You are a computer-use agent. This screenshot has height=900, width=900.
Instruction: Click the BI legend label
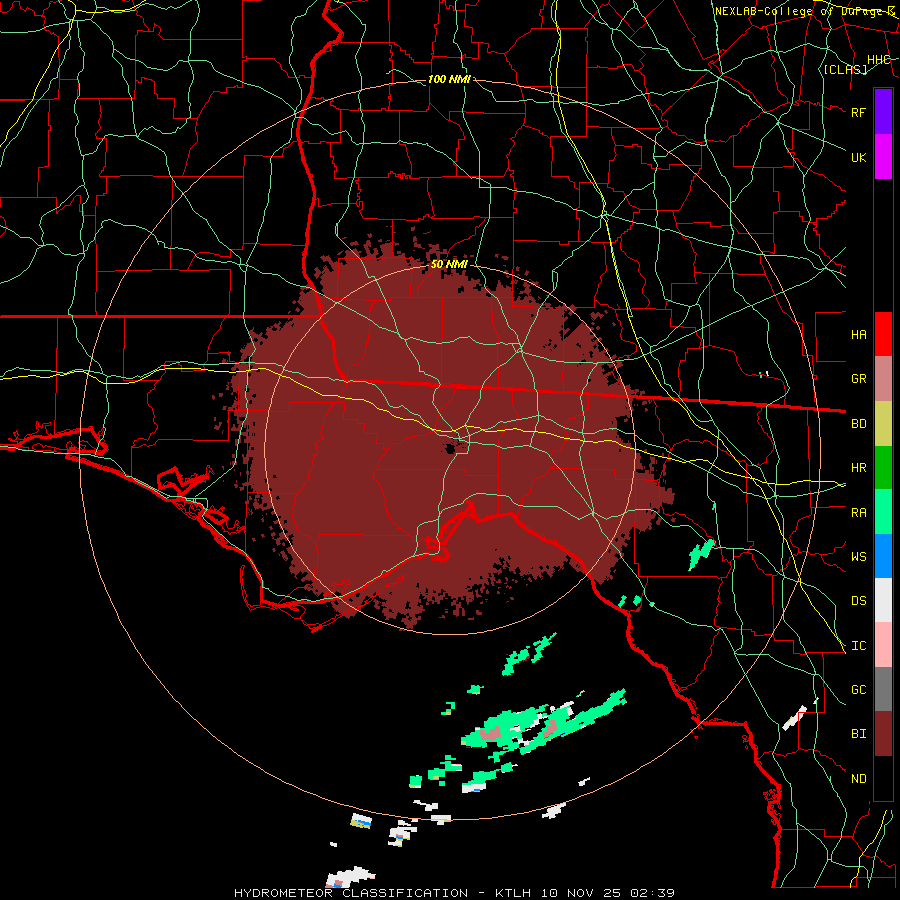pyautogui.click(x=858, y=734)
